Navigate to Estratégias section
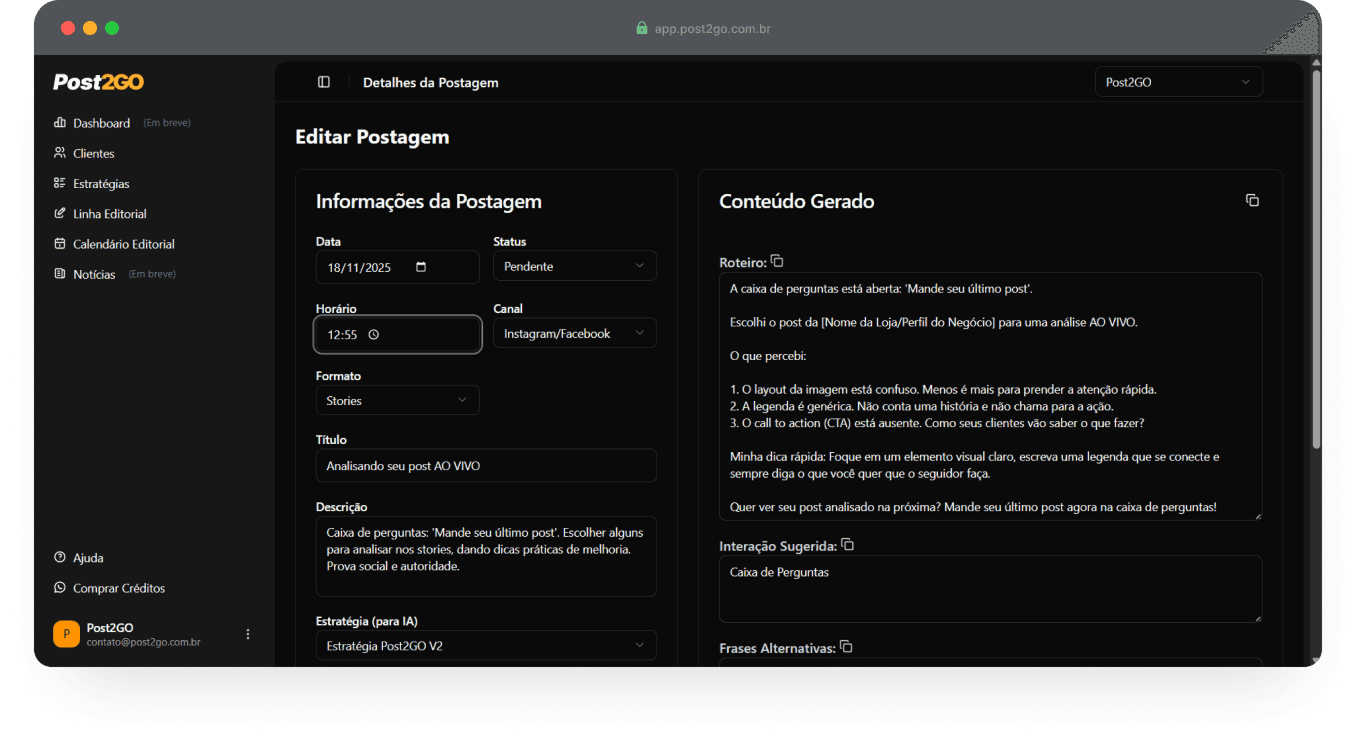The height and width of the screenshot is (743, 1363). (x=101, y=184)
